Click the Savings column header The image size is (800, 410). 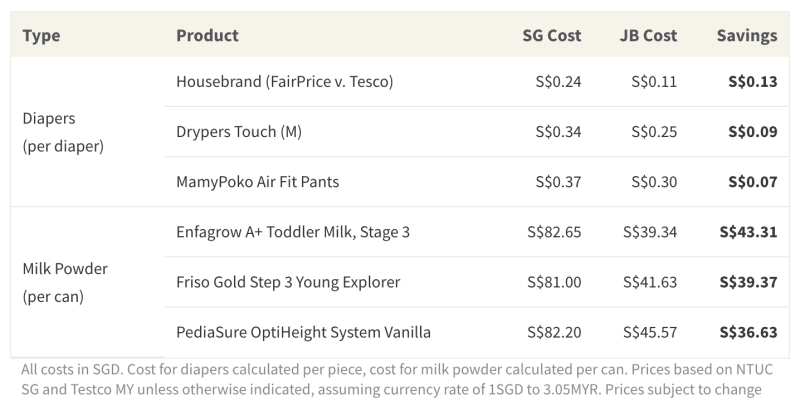(x=746, y=36)
